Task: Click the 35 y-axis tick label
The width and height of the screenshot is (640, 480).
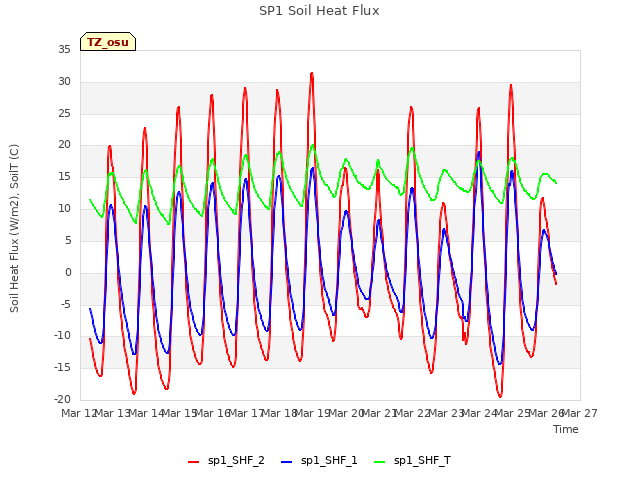Action: tap(64, 49)
